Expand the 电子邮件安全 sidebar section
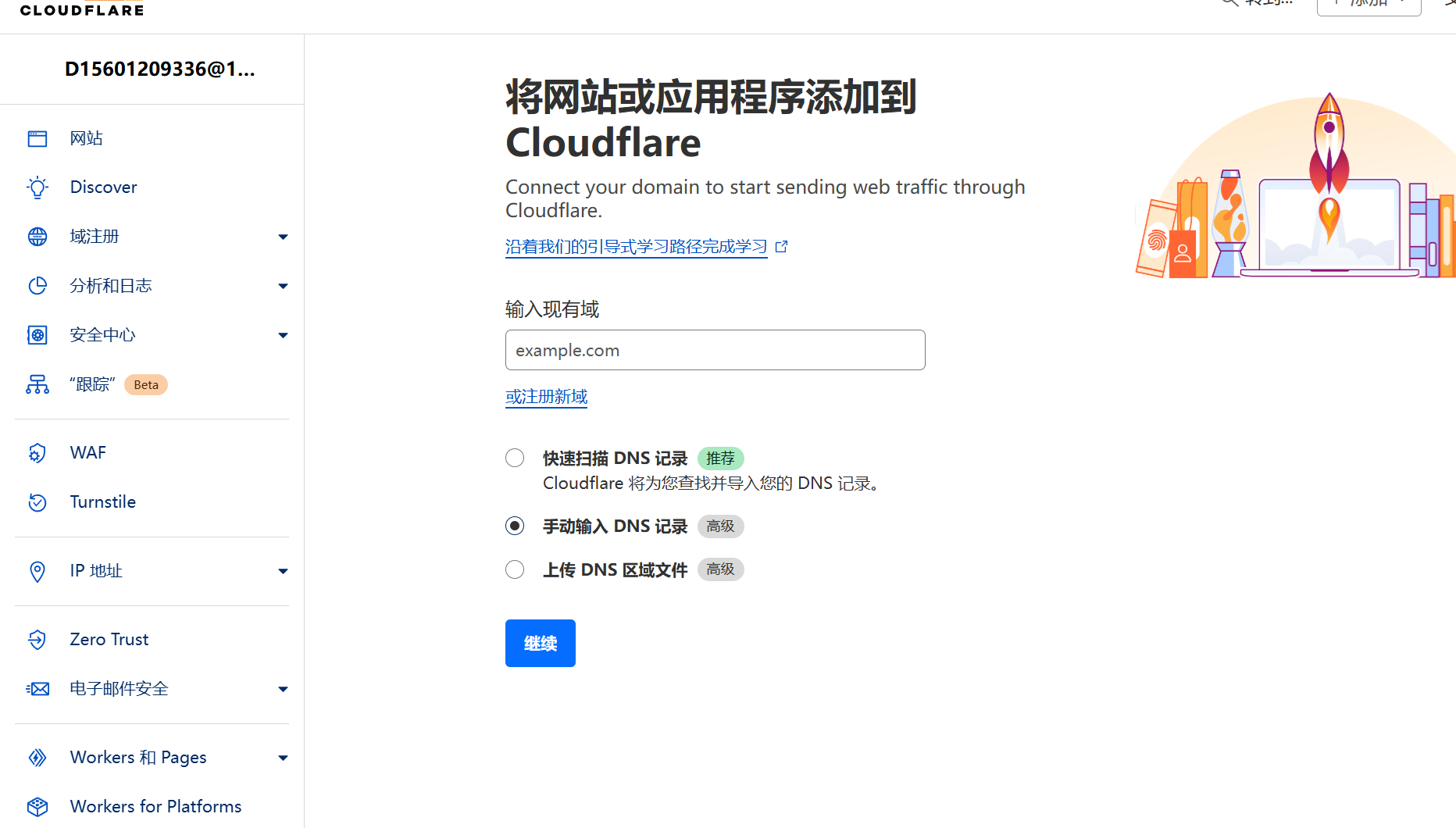 coord(283,689)
